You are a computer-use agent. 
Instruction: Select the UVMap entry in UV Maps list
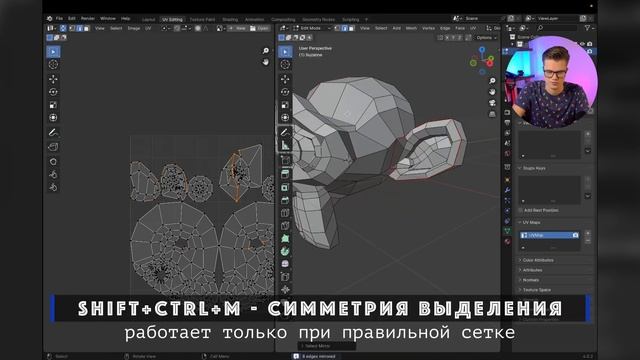point(549,236)
